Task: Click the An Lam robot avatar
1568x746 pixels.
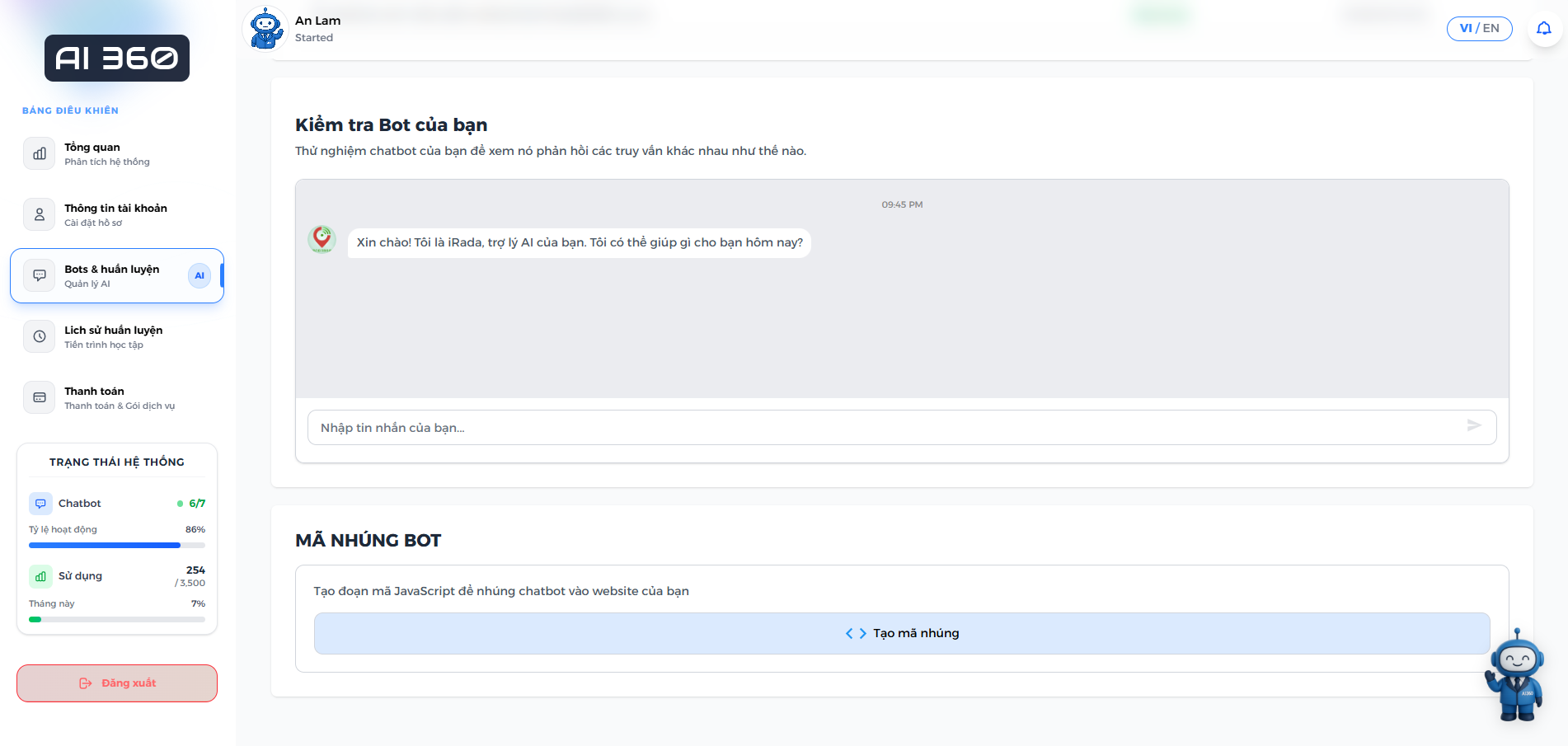Action: 265,29
